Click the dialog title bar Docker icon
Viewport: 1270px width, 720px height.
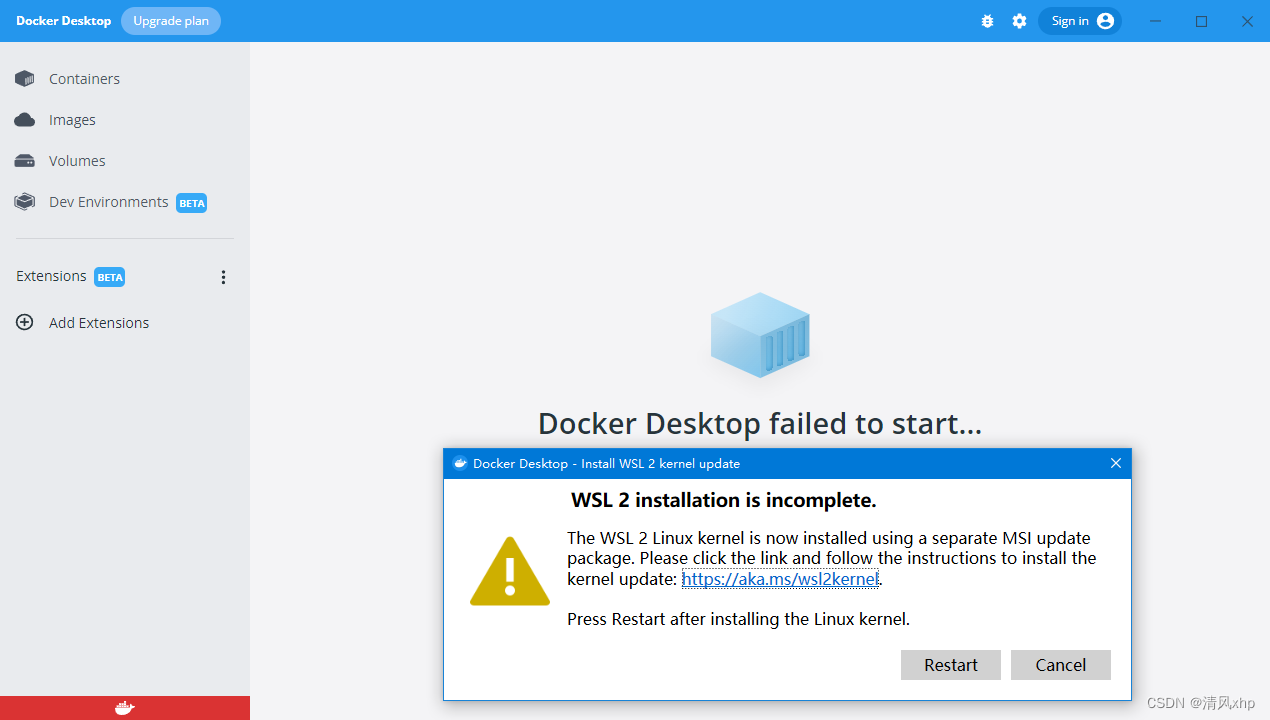tap(460, 463)
